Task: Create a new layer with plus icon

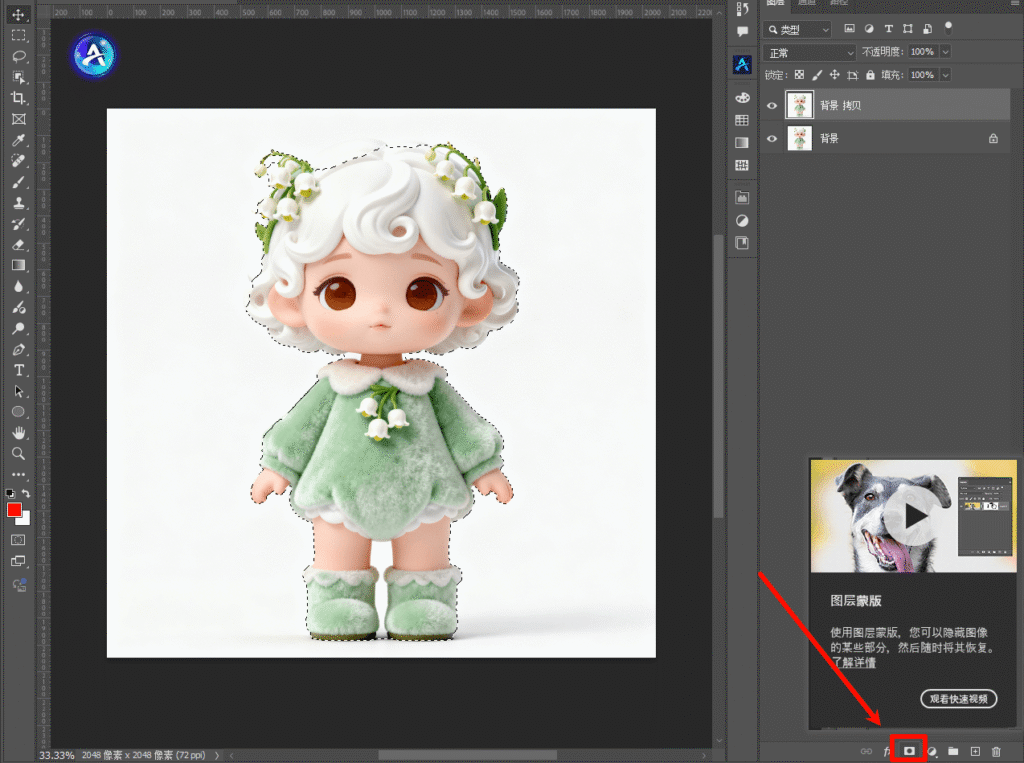Action: coord(975,751)
